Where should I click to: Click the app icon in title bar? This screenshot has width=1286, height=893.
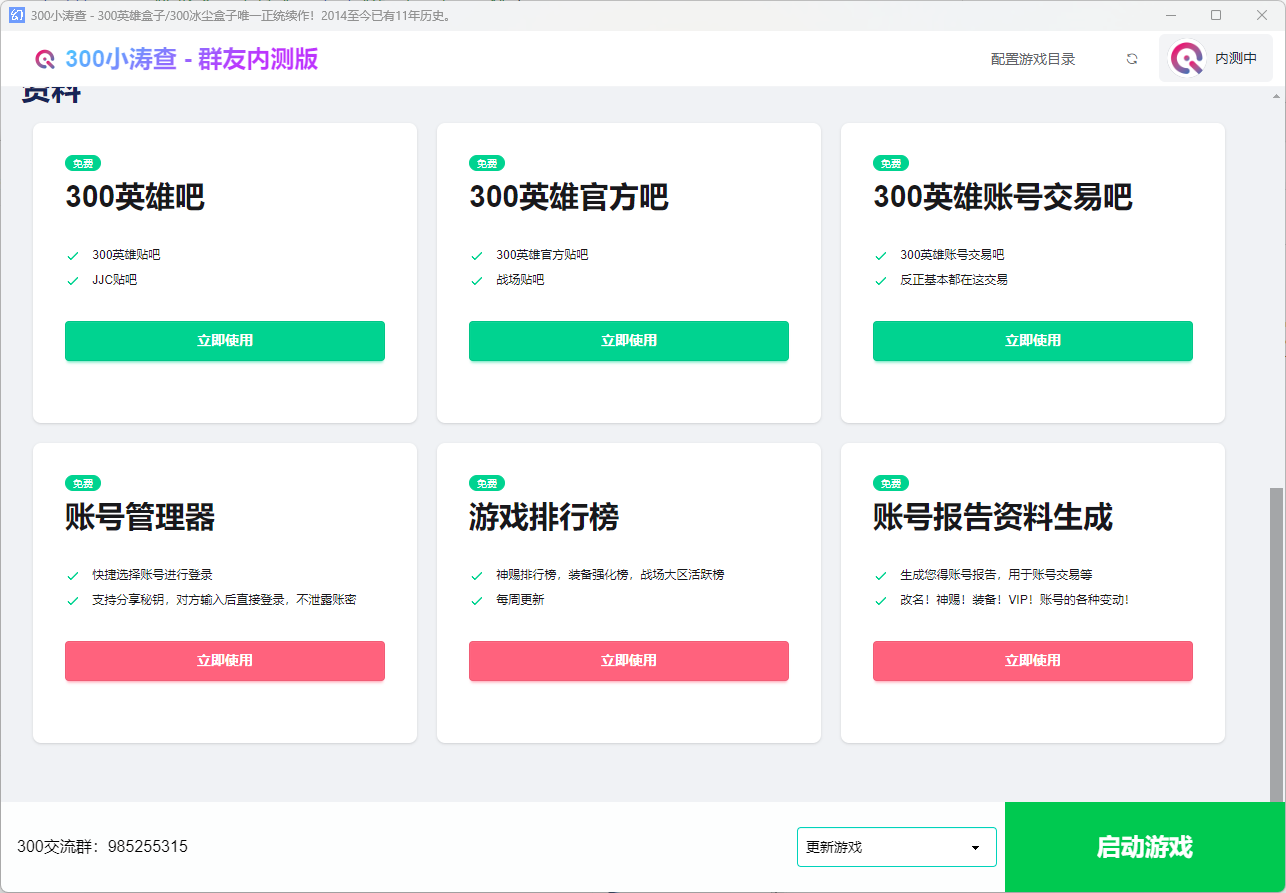point(16,15)
